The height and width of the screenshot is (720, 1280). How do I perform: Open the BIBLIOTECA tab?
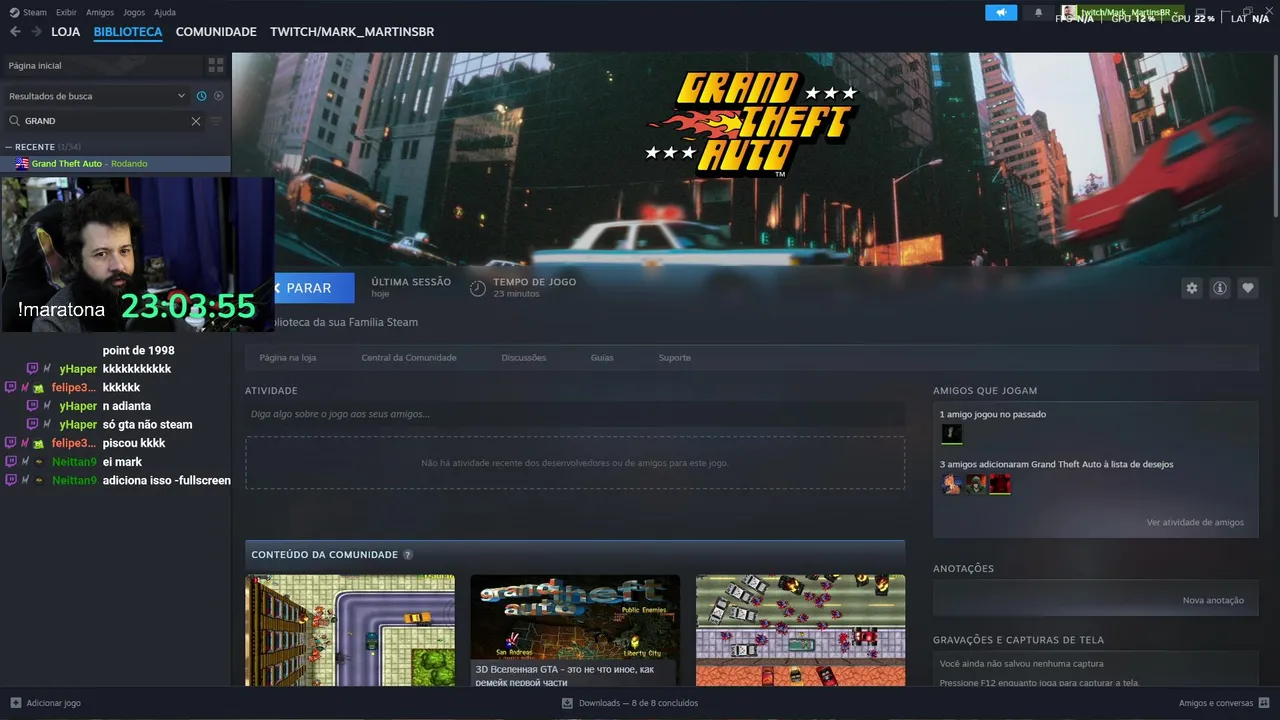pos(128,32)
